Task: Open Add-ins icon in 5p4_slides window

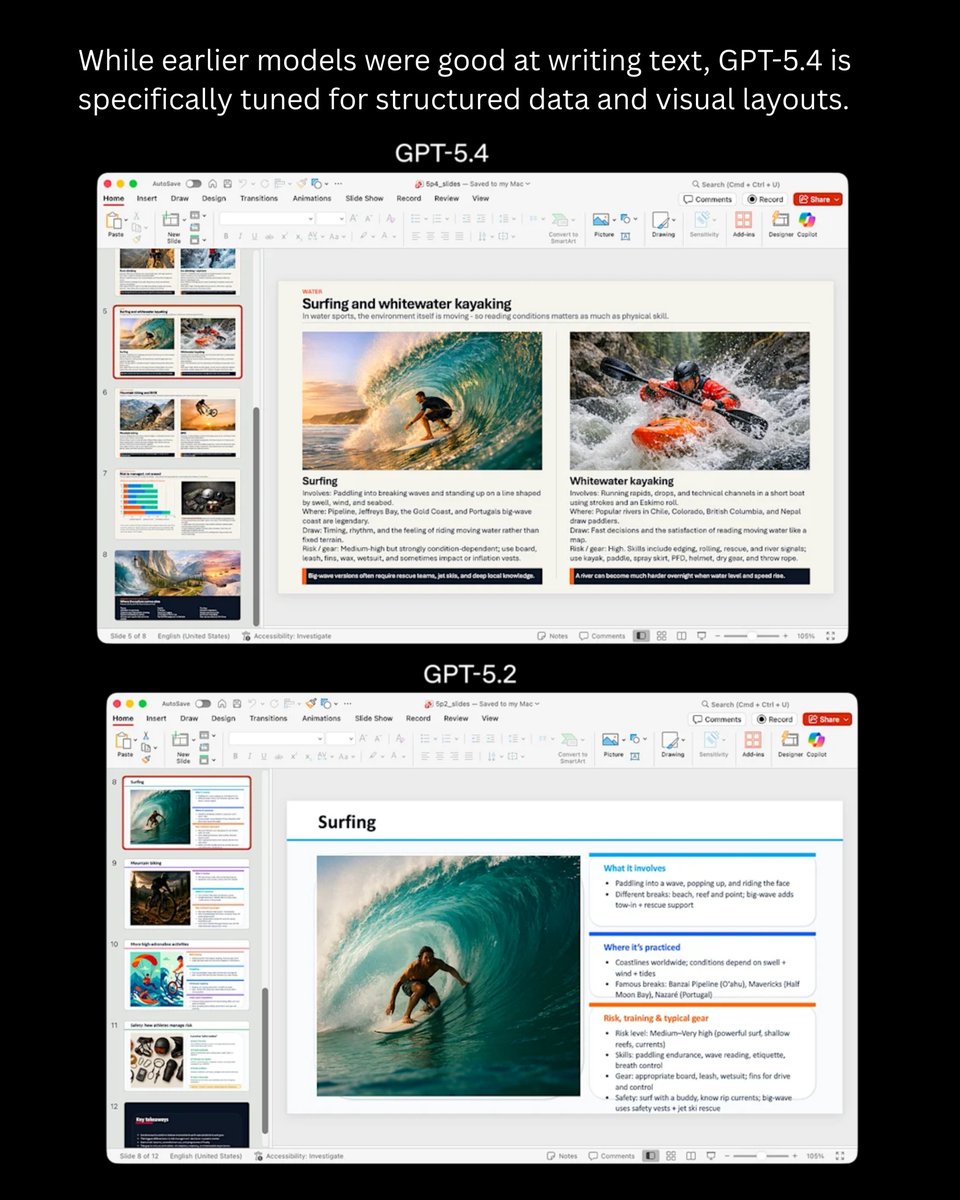Action: (x=744, y=220)
